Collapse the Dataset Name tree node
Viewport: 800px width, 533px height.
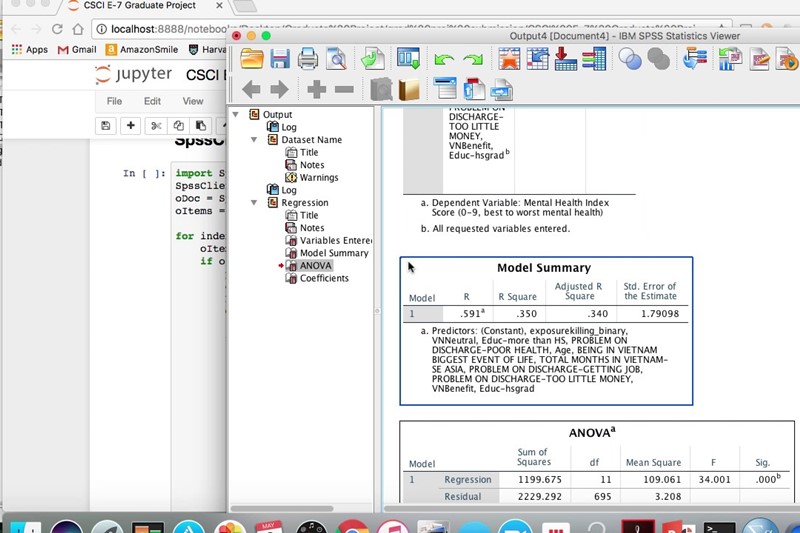(x=254, y=140)
